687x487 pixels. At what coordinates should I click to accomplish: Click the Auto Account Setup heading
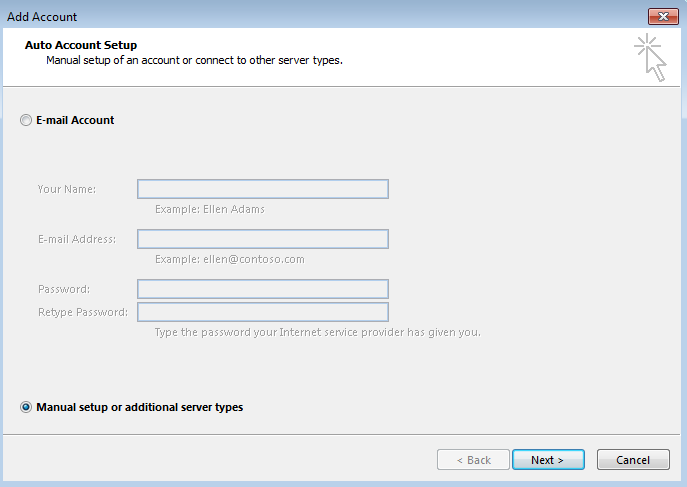pyautogui.click(x=81, y=45)
